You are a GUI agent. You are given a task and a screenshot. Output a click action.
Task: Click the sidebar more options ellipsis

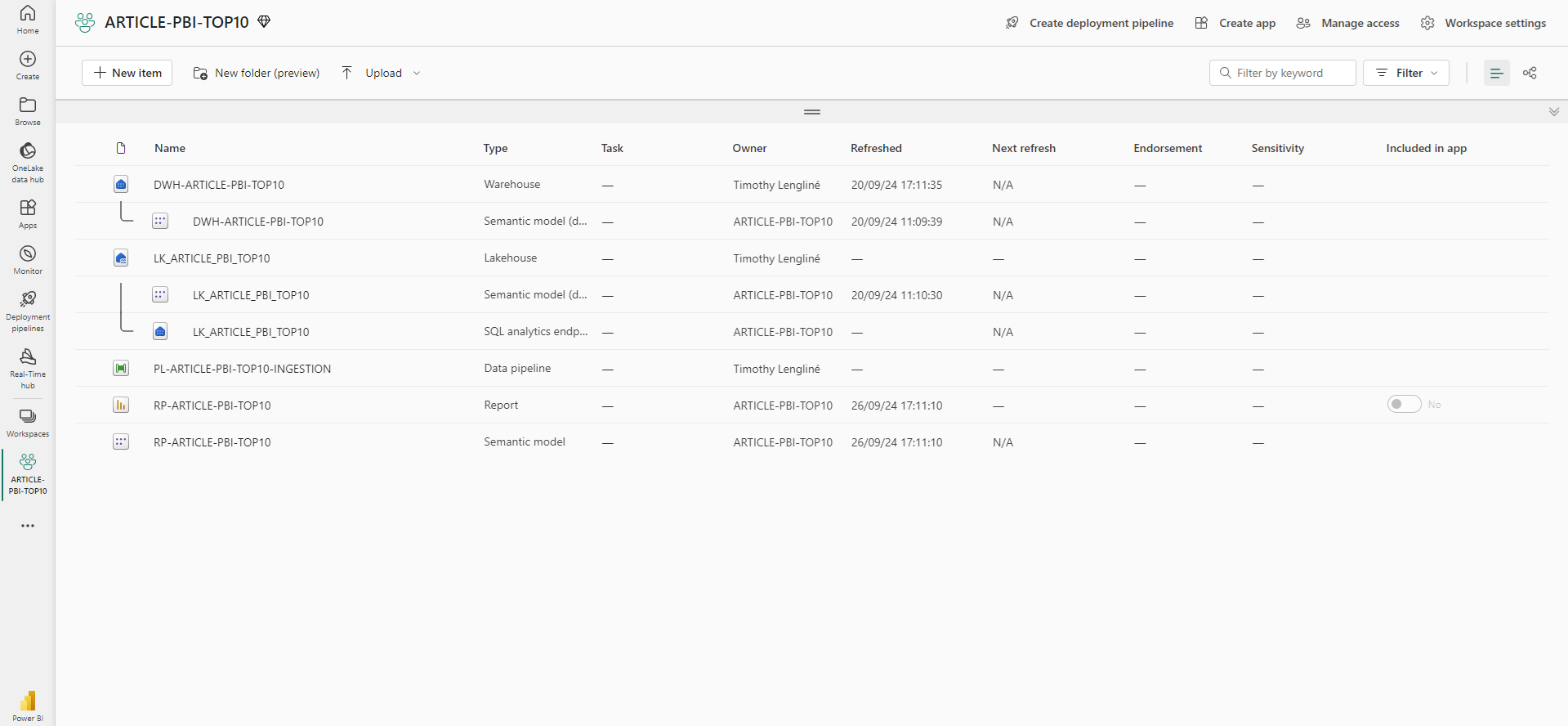pyautogui.click(x=28, y=526)
